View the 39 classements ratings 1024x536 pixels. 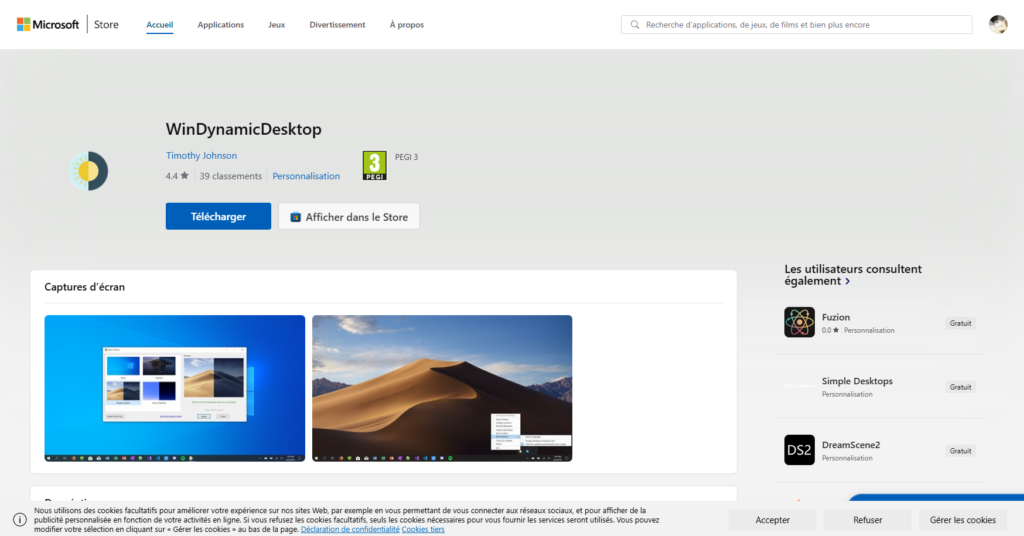click(231, 176)
